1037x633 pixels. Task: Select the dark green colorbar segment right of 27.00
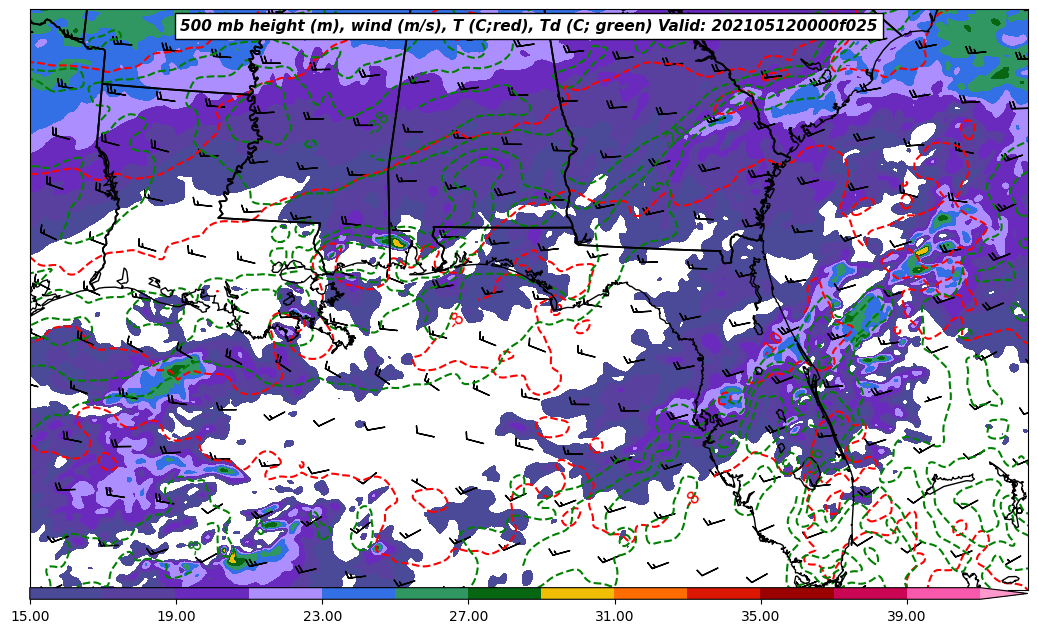click(505, 593)
